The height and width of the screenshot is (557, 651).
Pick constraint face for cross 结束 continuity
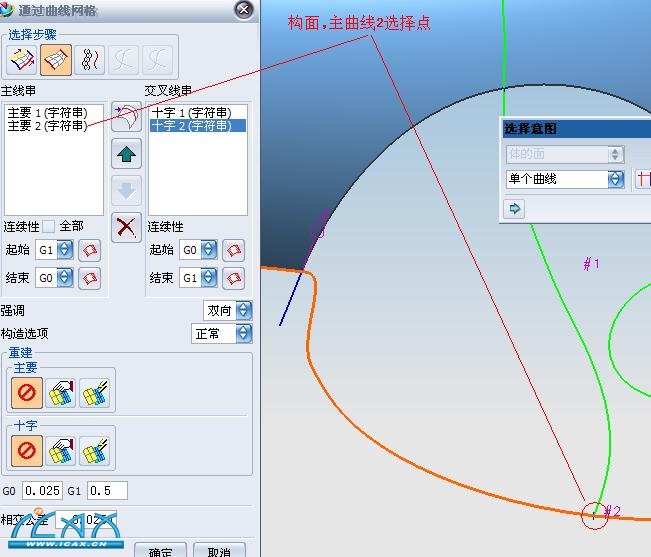click(234, 278)
